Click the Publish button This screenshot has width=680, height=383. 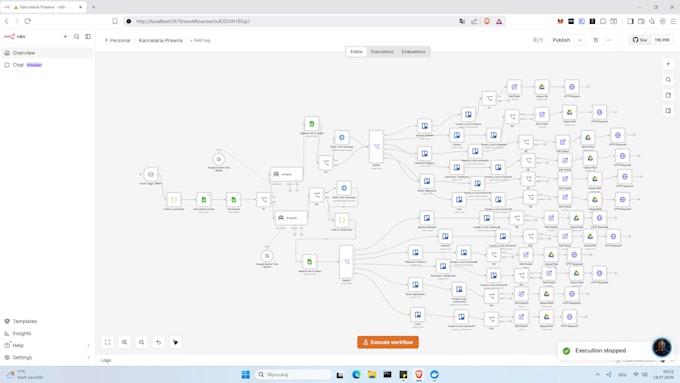click(561, 40)
